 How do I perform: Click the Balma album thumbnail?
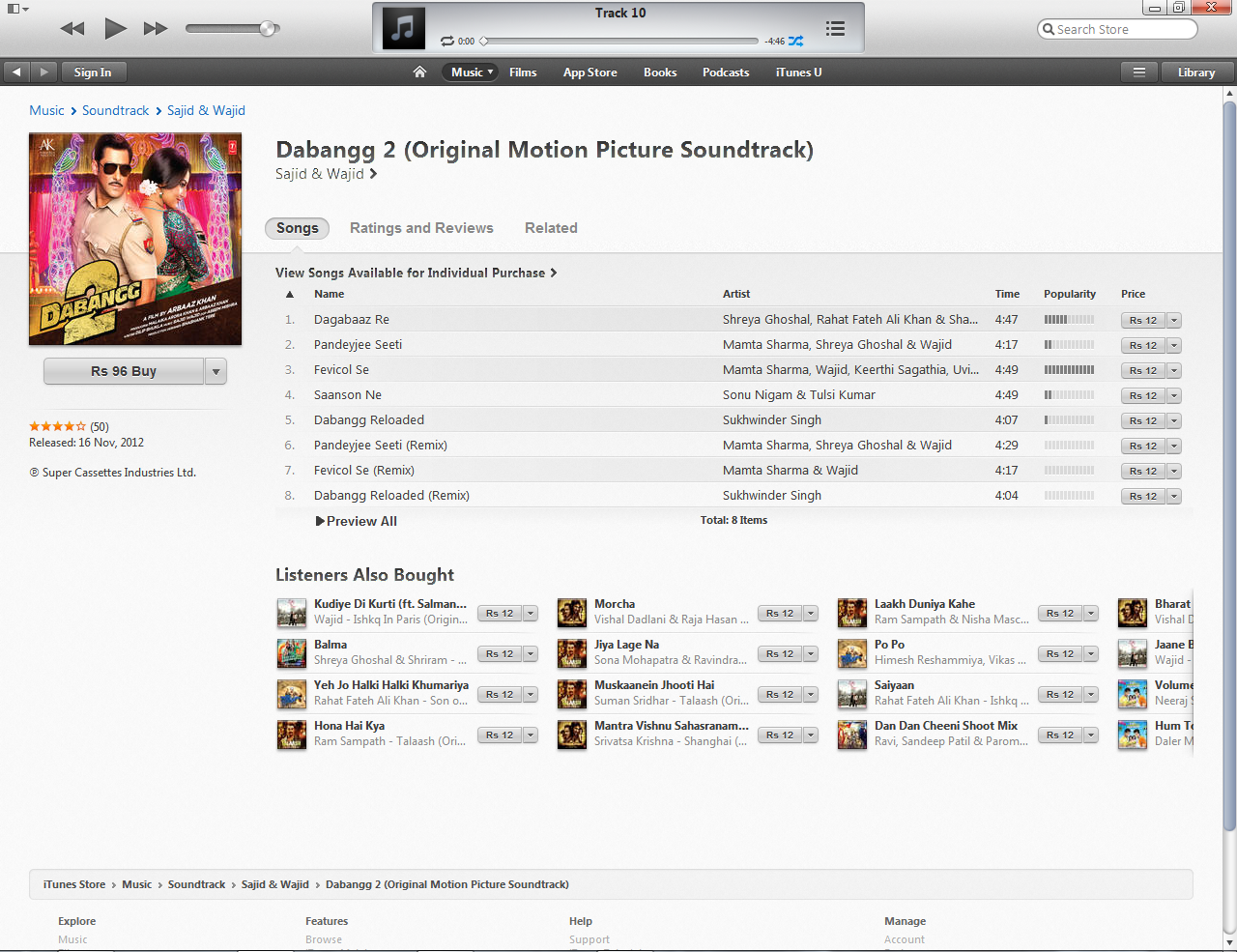click(292, 653)
